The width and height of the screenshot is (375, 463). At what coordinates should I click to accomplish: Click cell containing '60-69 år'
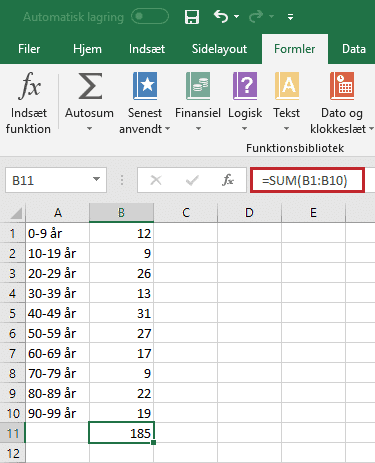(57, 353)
